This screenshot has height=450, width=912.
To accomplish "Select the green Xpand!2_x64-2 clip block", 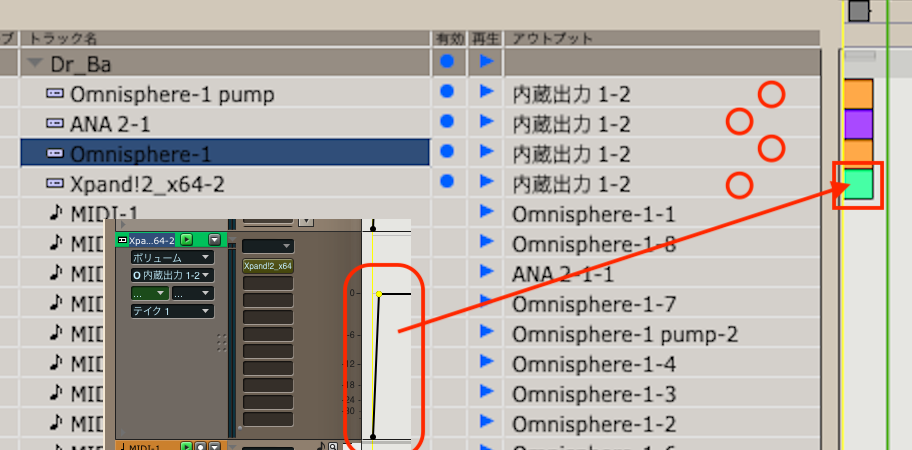I will point(858,184).
